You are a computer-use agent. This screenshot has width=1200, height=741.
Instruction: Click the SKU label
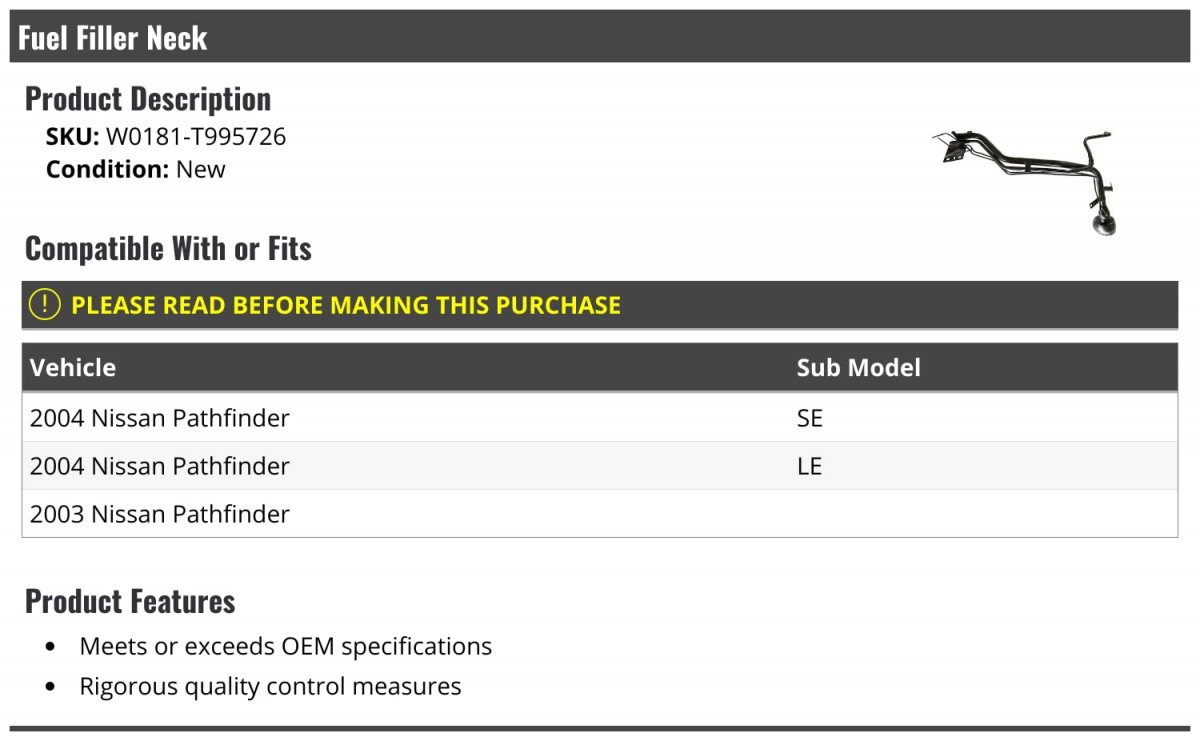tap(73, 137)
